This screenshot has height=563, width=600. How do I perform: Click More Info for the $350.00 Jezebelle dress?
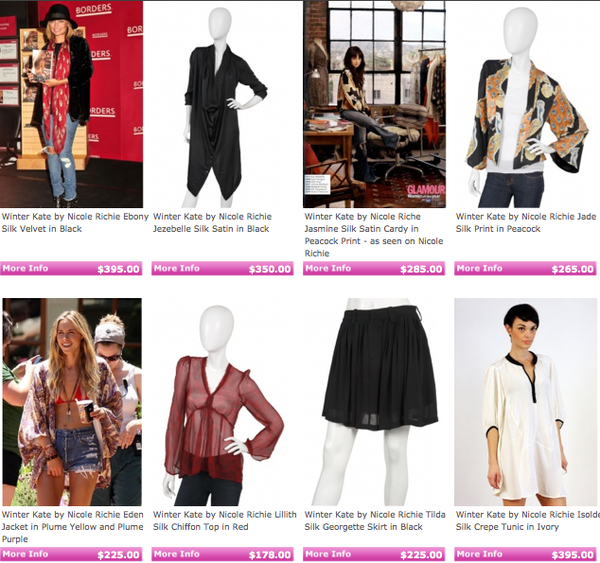click(x=176, y=268)
